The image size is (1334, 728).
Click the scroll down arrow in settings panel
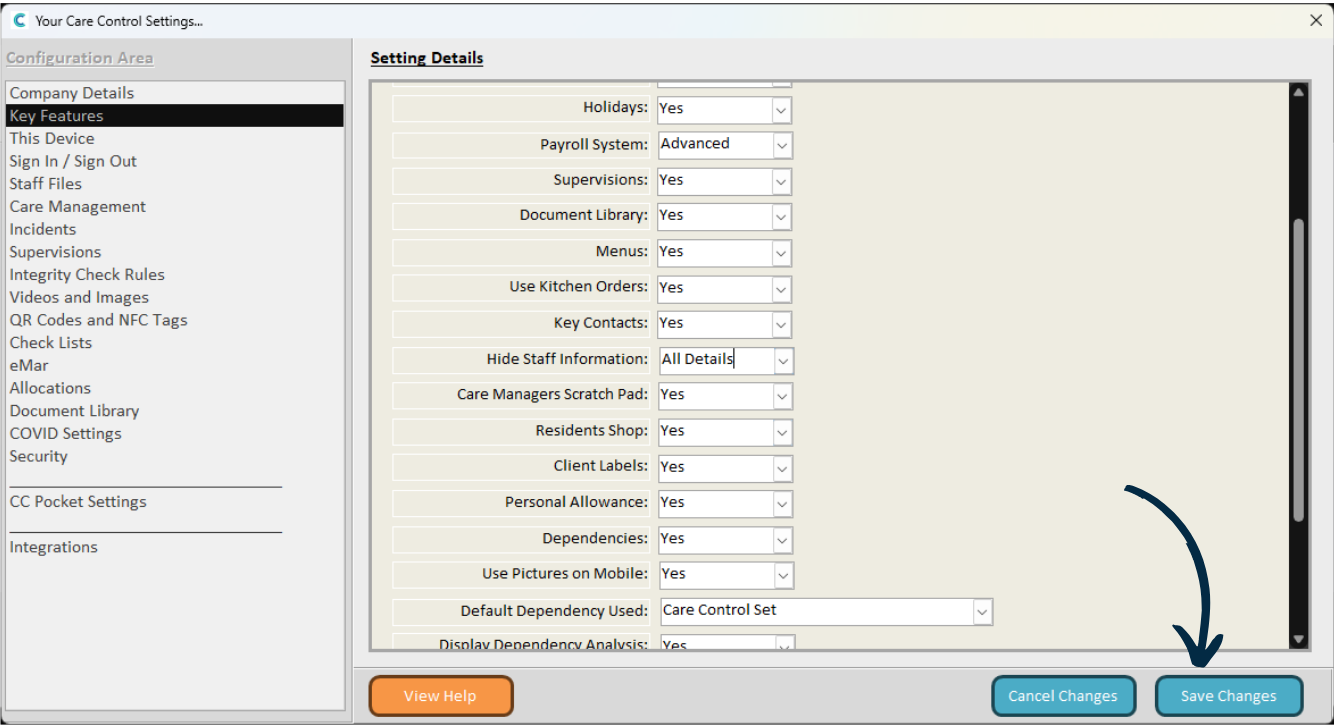click(1299, 639)
